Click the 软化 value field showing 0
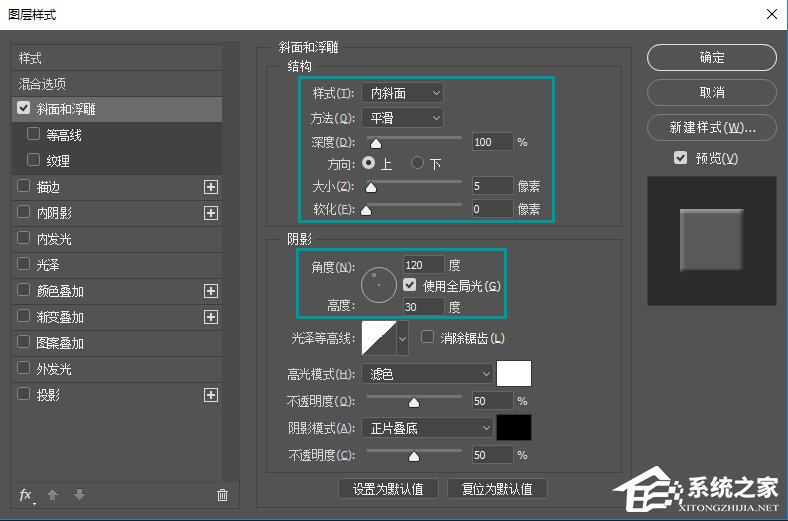The height and width of the screenshot is (521, 788). [x=492, y=209]
